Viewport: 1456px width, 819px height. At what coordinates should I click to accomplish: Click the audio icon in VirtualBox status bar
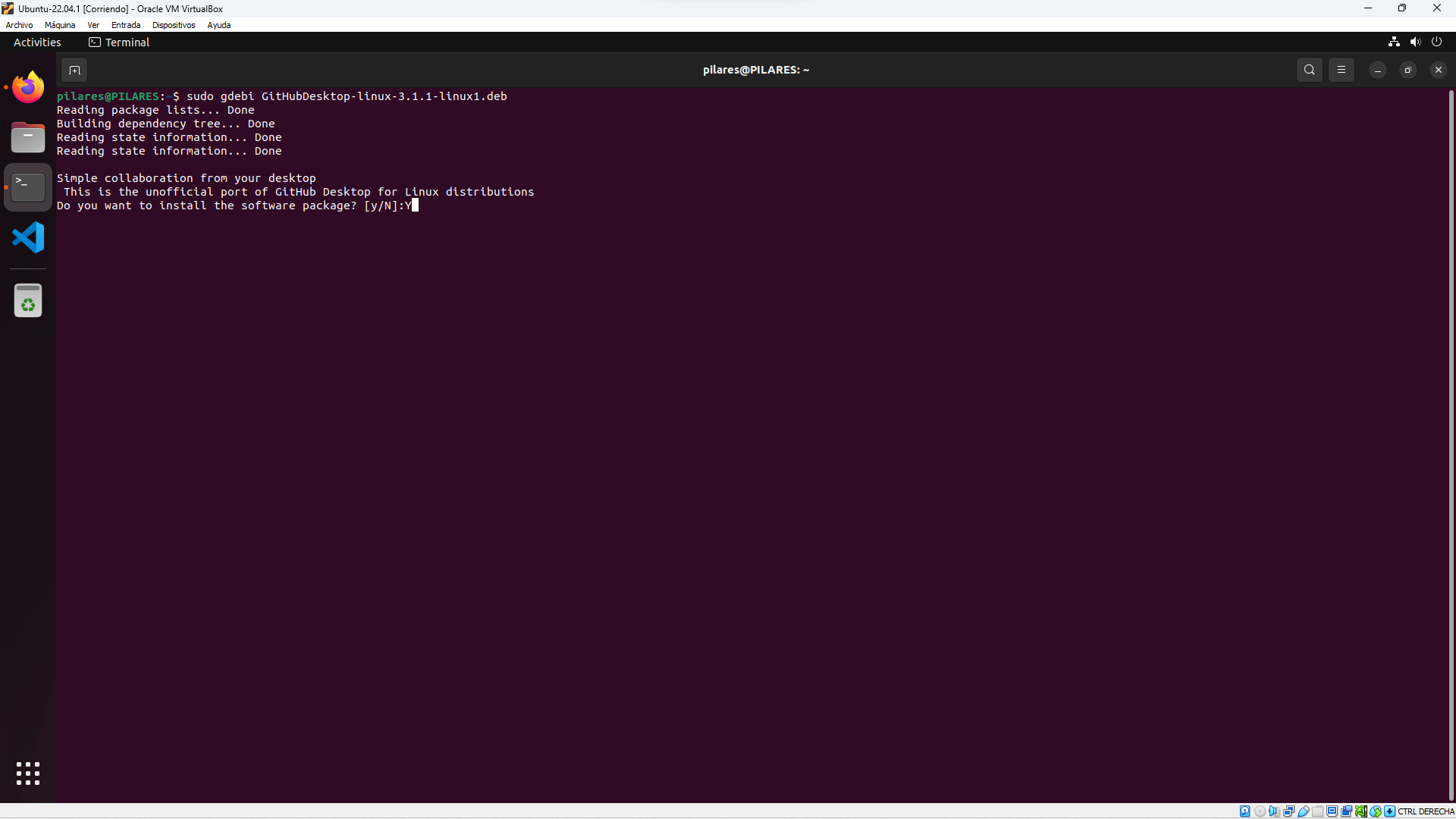[x=1275, y=811]
